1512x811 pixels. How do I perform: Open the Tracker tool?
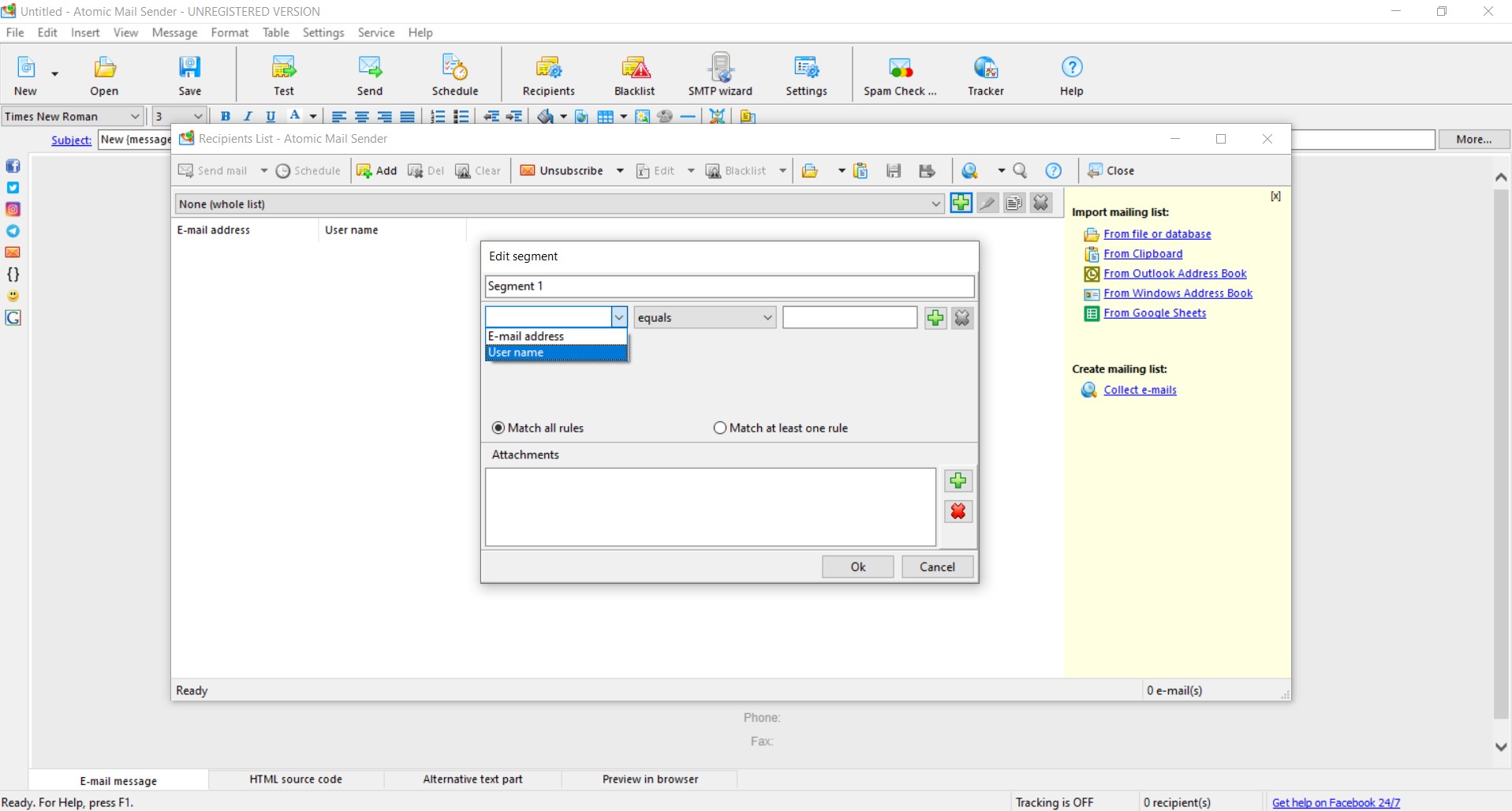click(x=986, y=75)
